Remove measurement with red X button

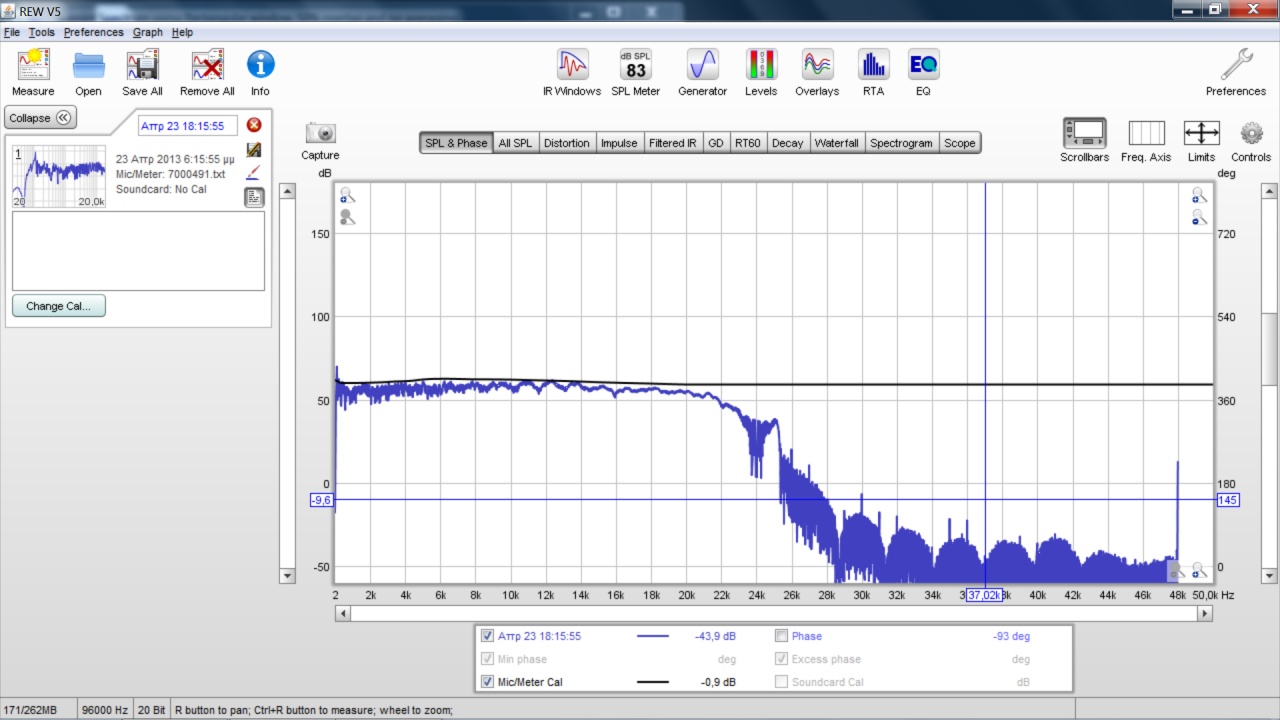coord(254,125)
